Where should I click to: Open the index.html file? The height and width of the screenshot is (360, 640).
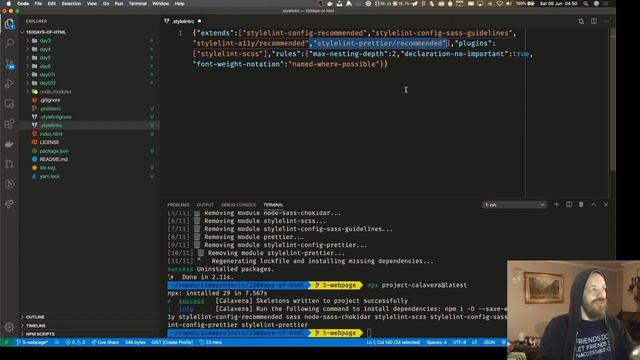point(51,134)
